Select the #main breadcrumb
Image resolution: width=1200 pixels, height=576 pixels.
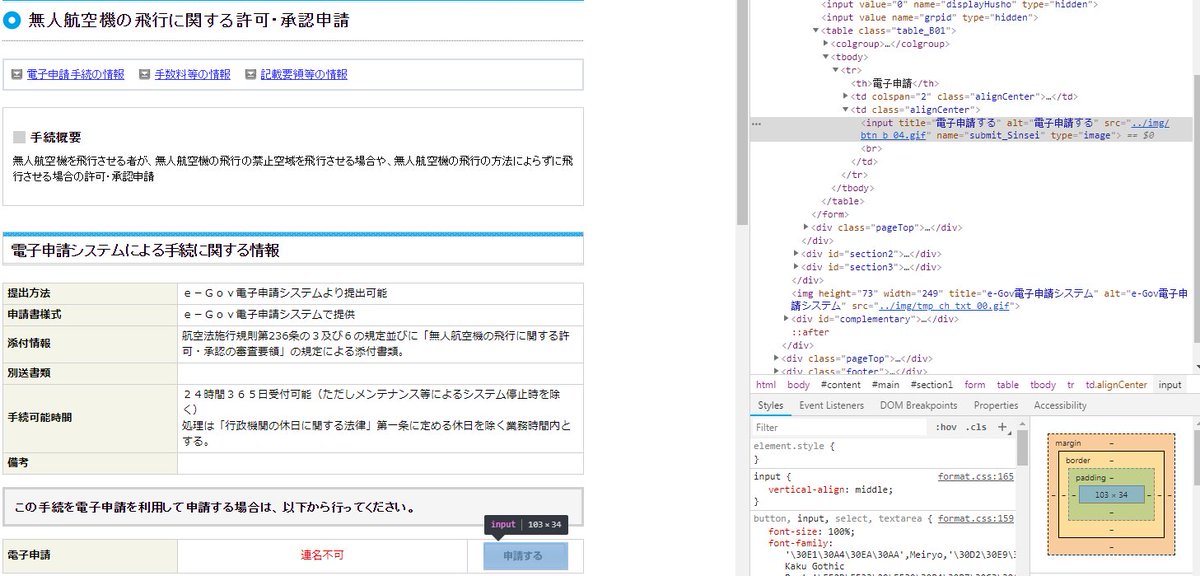click(x=885, y=385)
